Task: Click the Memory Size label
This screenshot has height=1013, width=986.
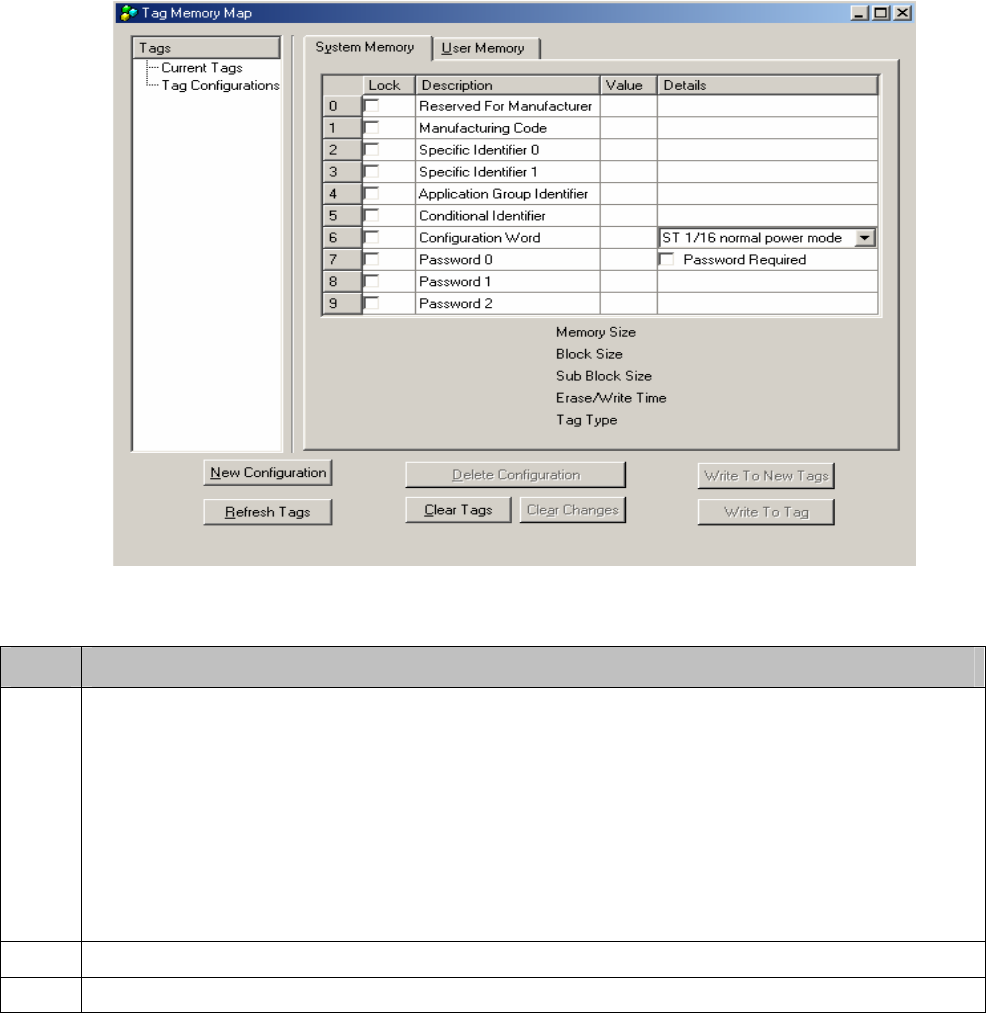Action: pyautogui.click(x=596, y=332)
